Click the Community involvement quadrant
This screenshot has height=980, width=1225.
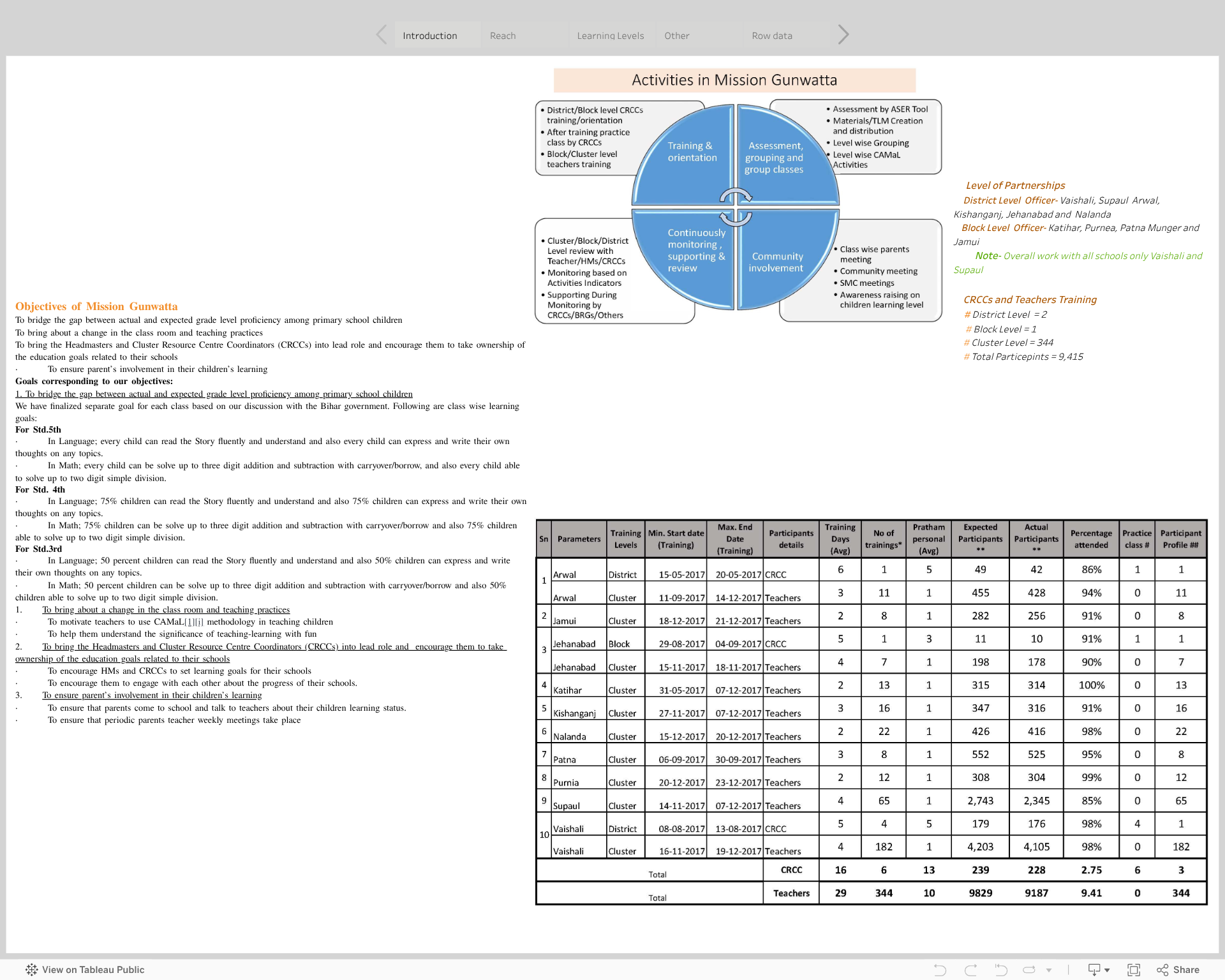pos(776,262)
